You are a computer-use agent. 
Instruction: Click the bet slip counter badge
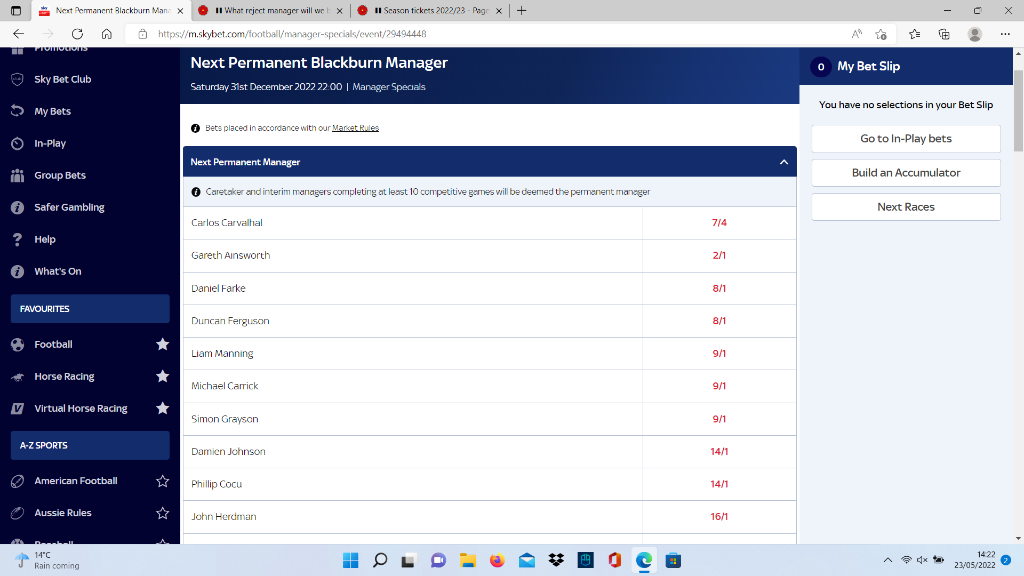(x=821, y=67)
